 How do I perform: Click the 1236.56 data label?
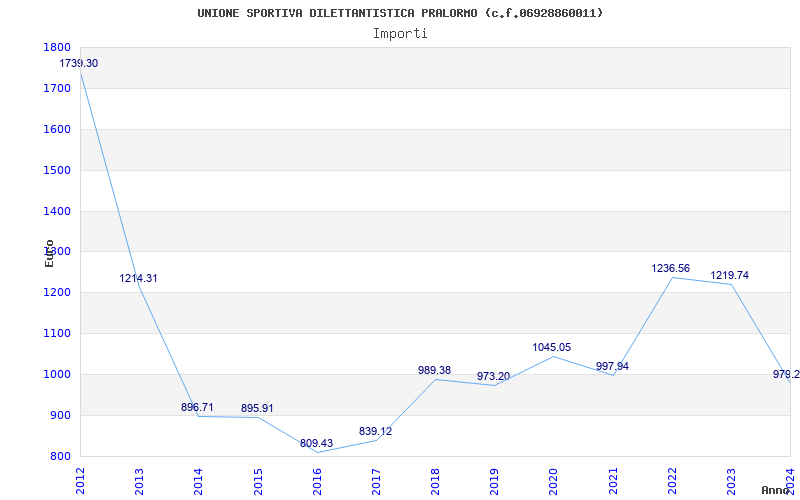click(x=670, y=268)
